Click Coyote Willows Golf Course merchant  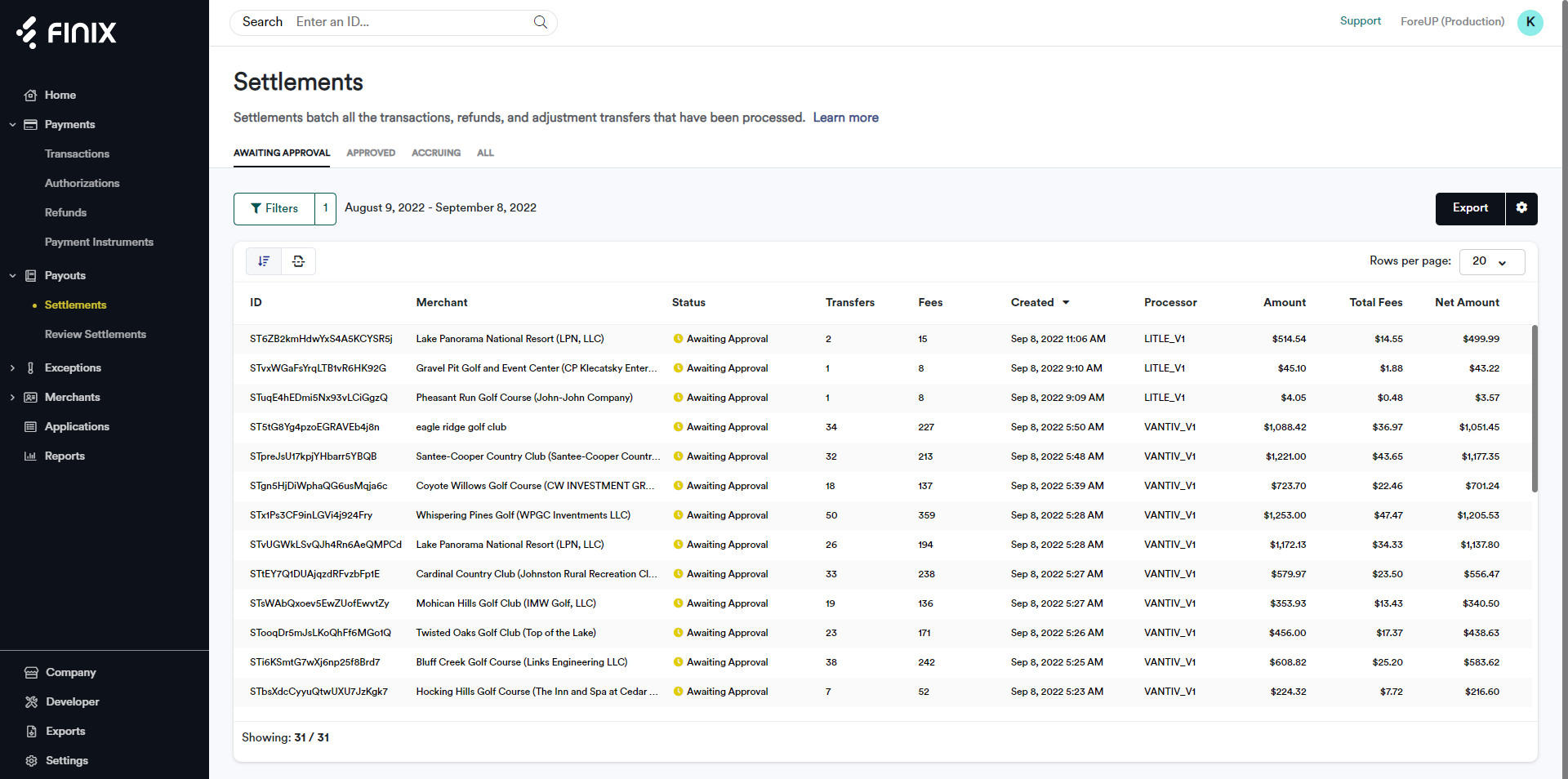535,486
